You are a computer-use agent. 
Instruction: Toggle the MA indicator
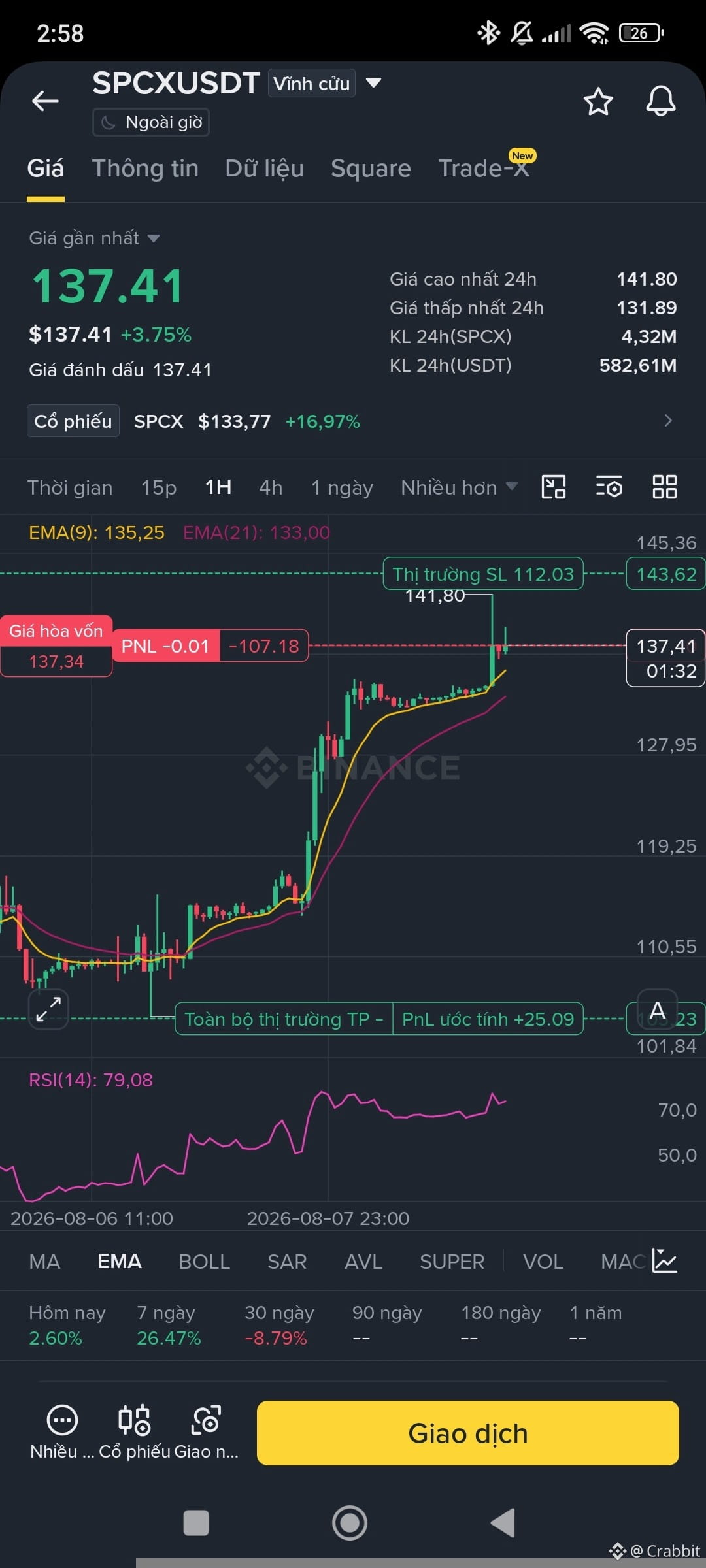point(44,1262)
